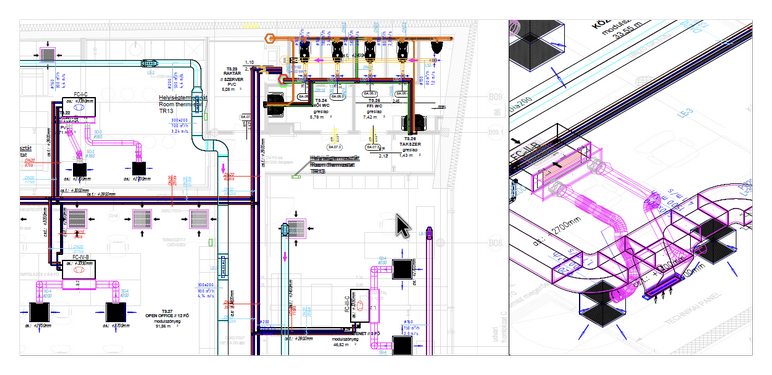
Task: Select the green thermostat symbol on the struck-through label's leader
Action: 296,176
